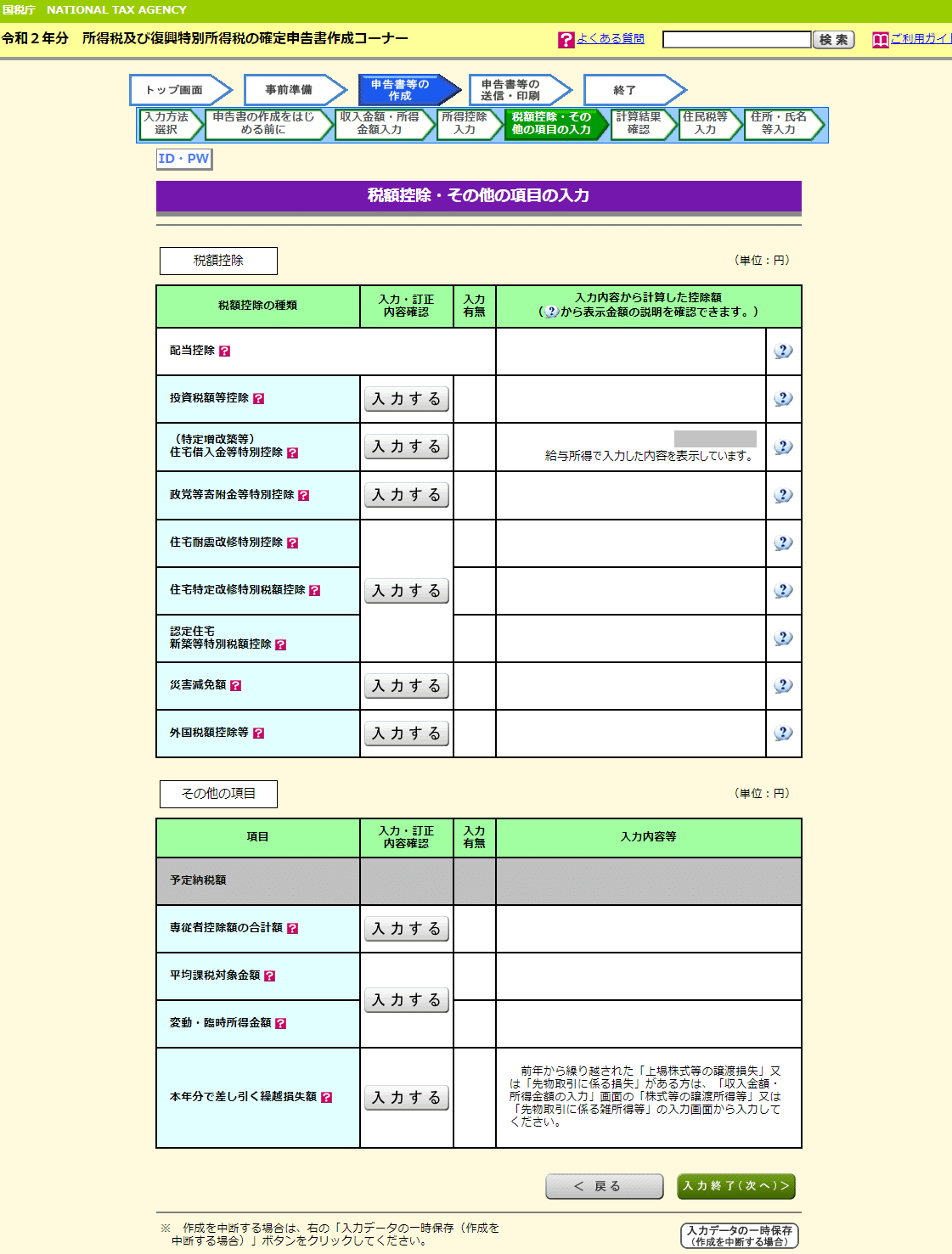Click help icon next to 住宅耐震改修特別控除
952x1254 pixels.
292,543
